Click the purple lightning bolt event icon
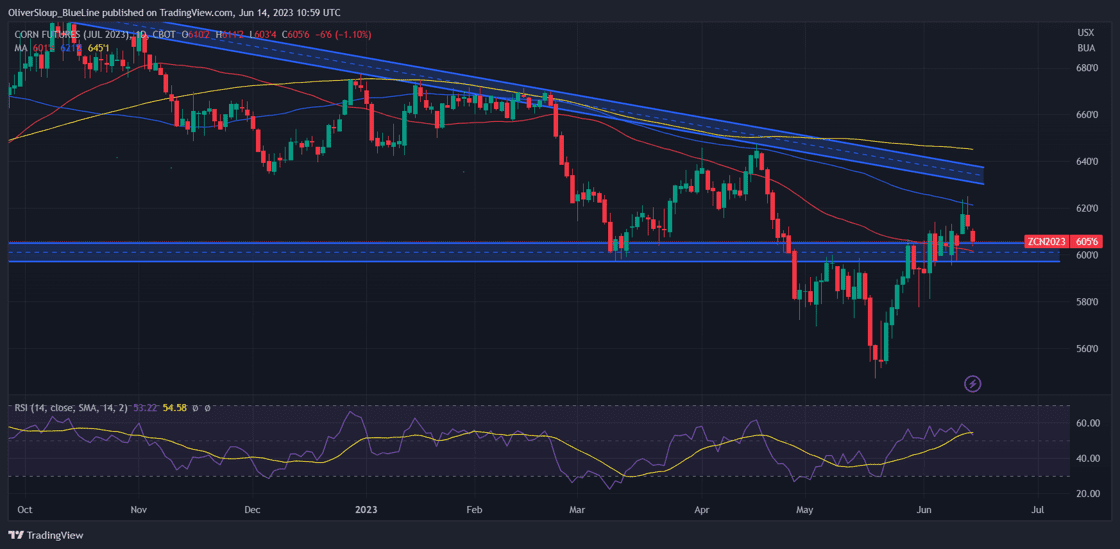 (x=973, y=384)
